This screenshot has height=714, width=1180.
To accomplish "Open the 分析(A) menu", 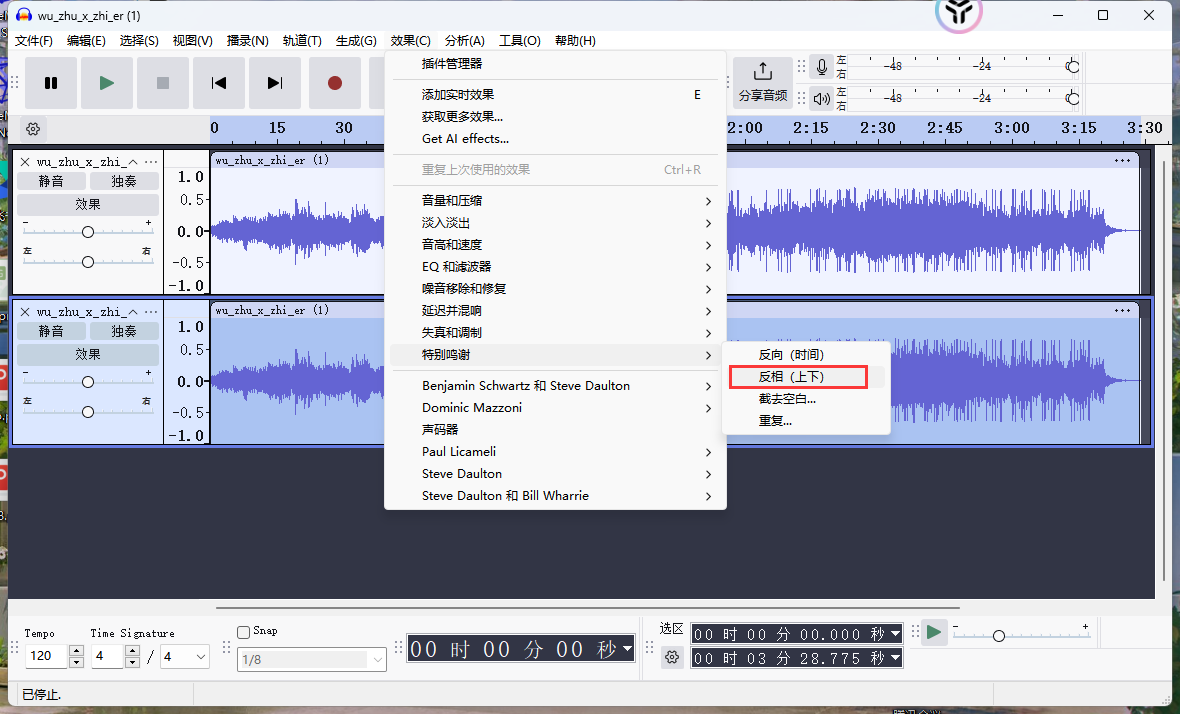I will point(464,41).
